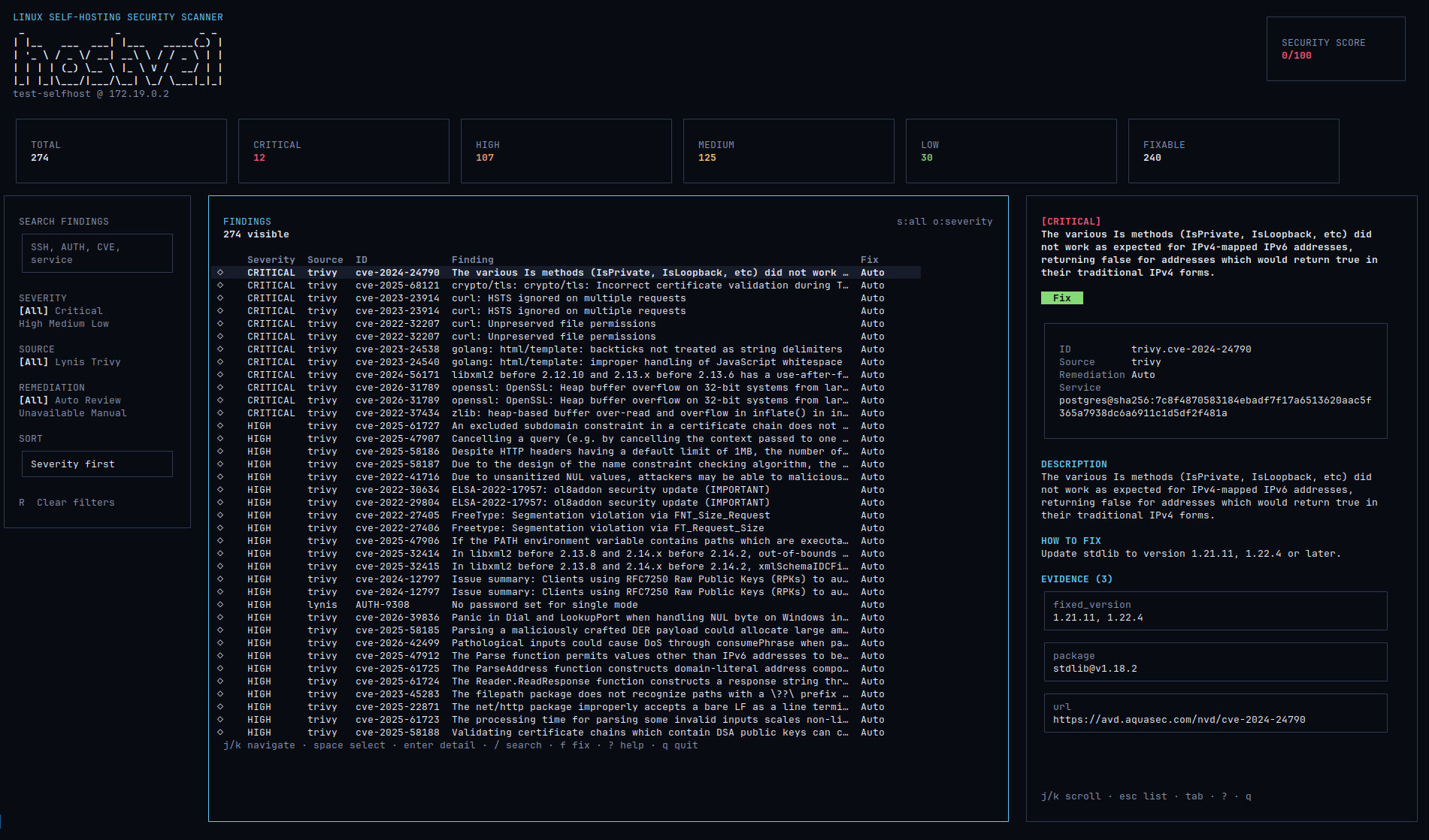Open the Total 274 summary card
1429x840 pixels.
coord(121,151)
